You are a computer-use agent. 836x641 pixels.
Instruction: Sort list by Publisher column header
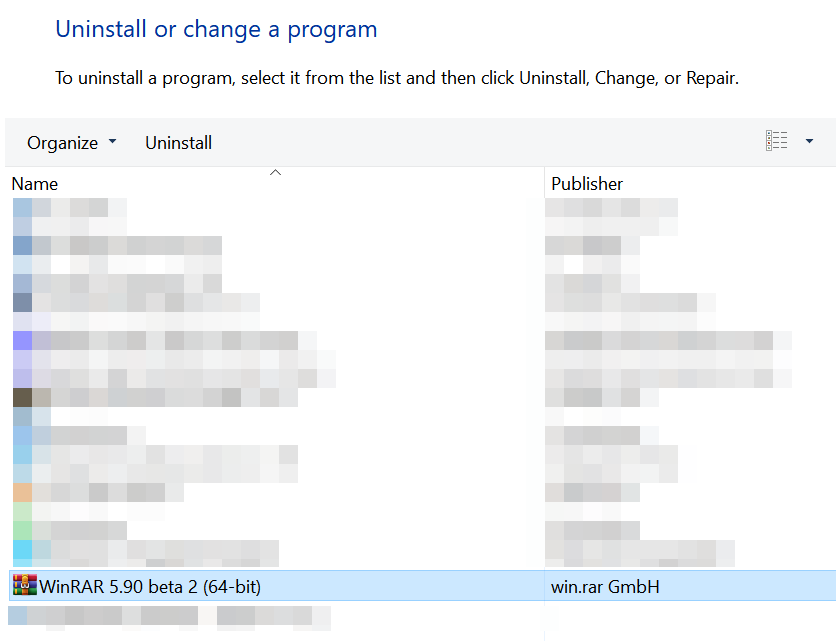tap(587, 184)
